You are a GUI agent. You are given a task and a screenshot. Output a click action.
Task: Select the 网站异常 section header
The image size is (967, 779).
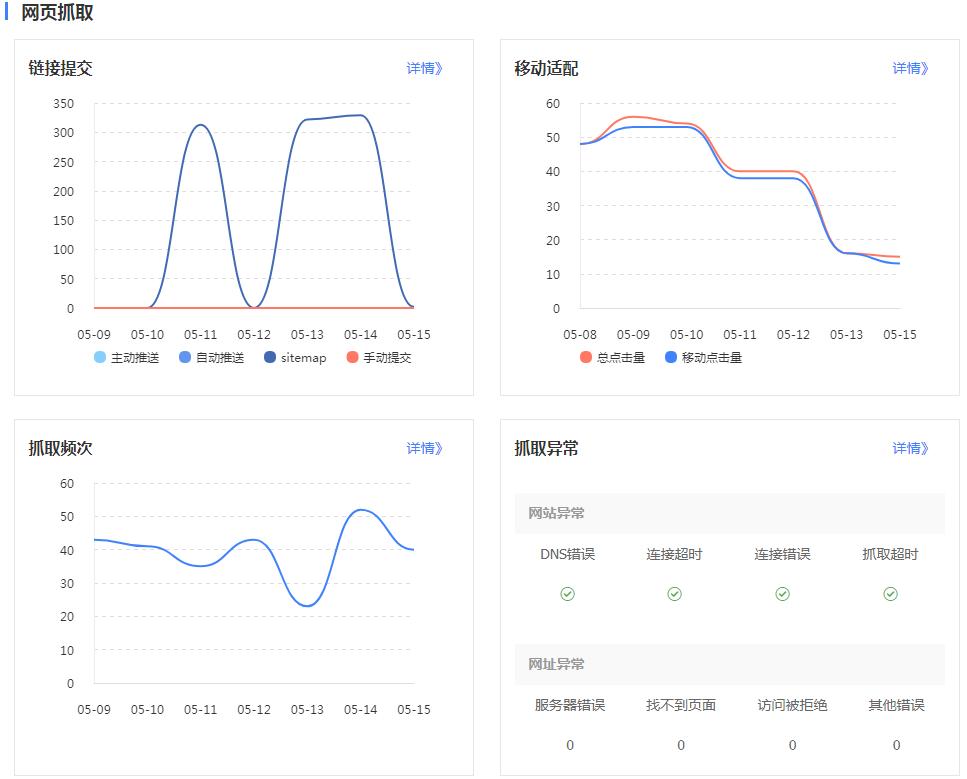tap(730, 513)
